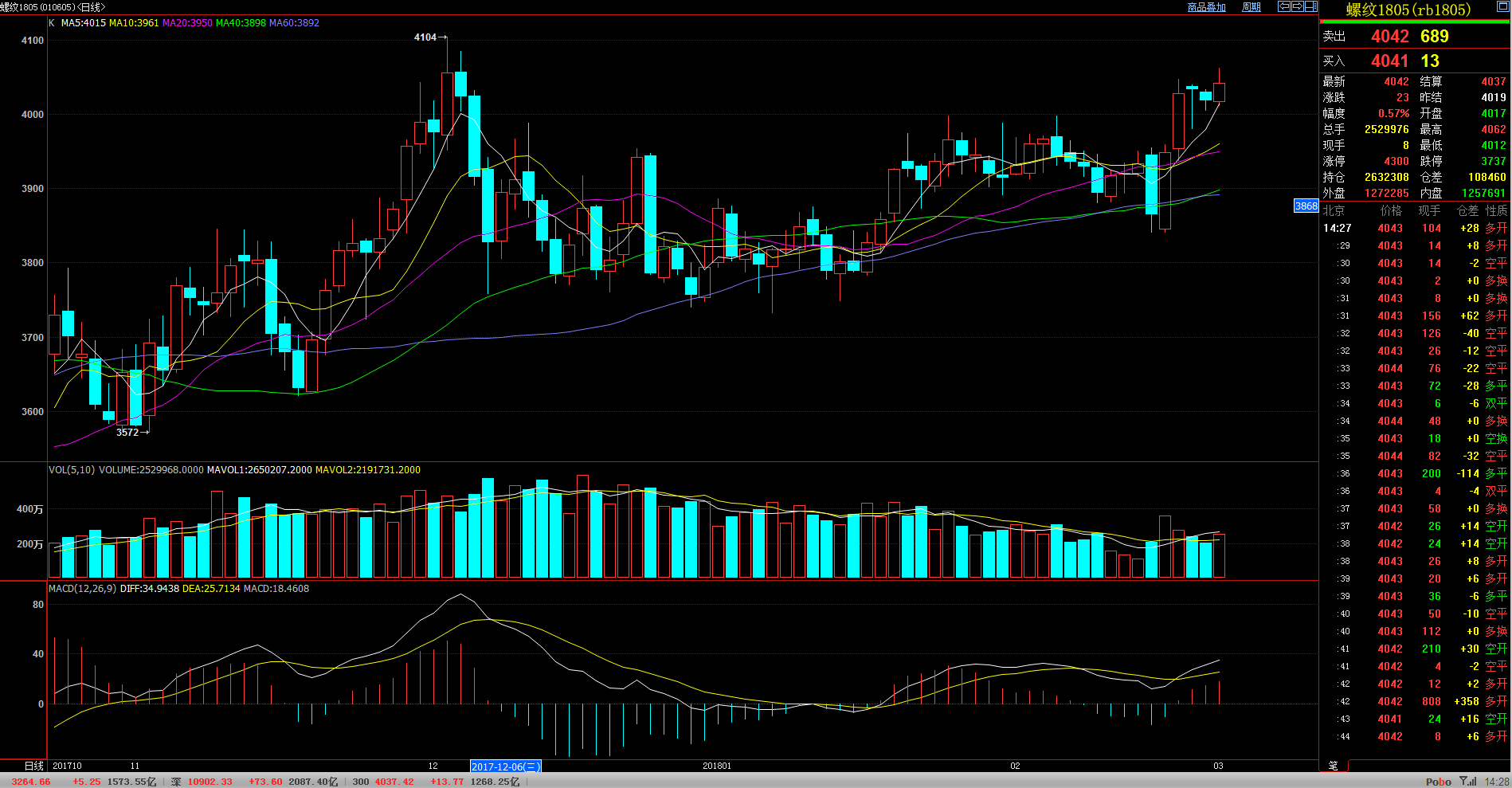Click the 4104 high price marker
Image resolution: width=1512 pixels, height=788 pixels.
coord(425,37)
